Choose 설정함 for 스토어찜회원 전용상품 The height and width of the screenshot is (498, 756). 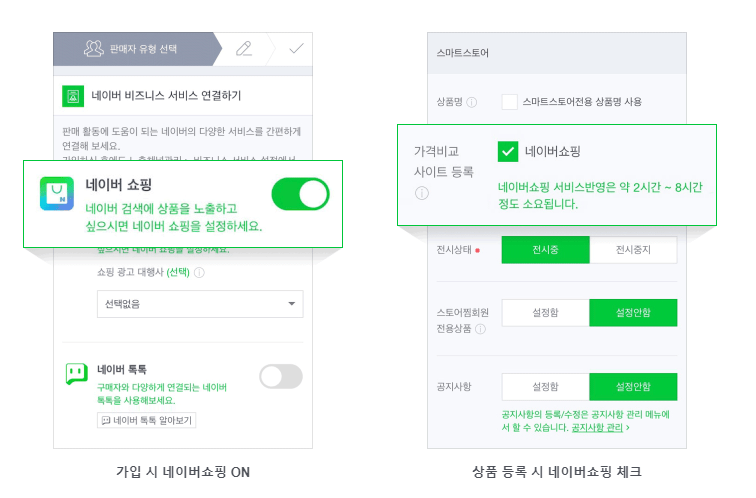pyautogui.click(x=545, y=313)
